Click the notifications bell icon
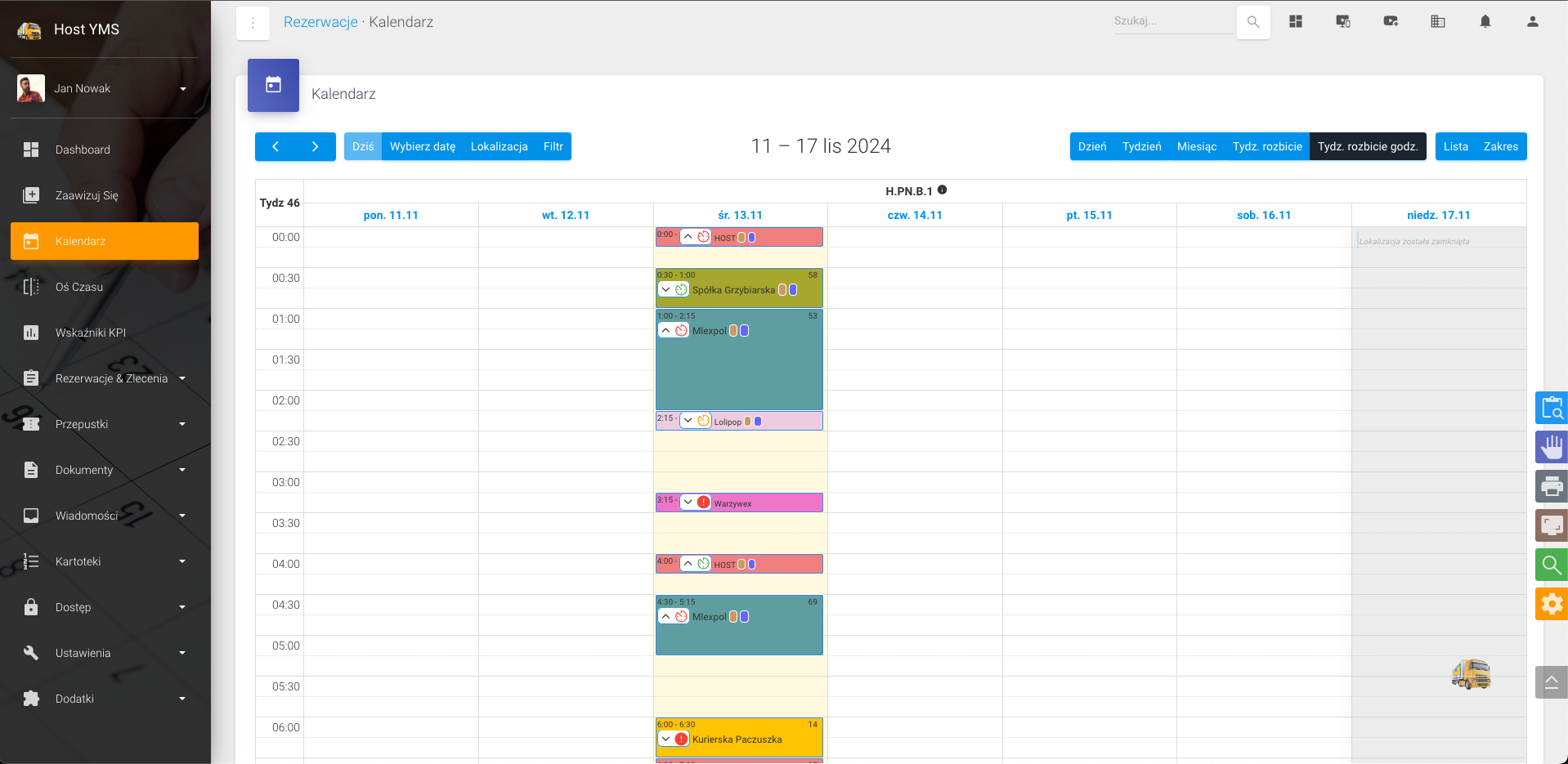The height and width of the screenshot is (764, 1568). 1485,22
